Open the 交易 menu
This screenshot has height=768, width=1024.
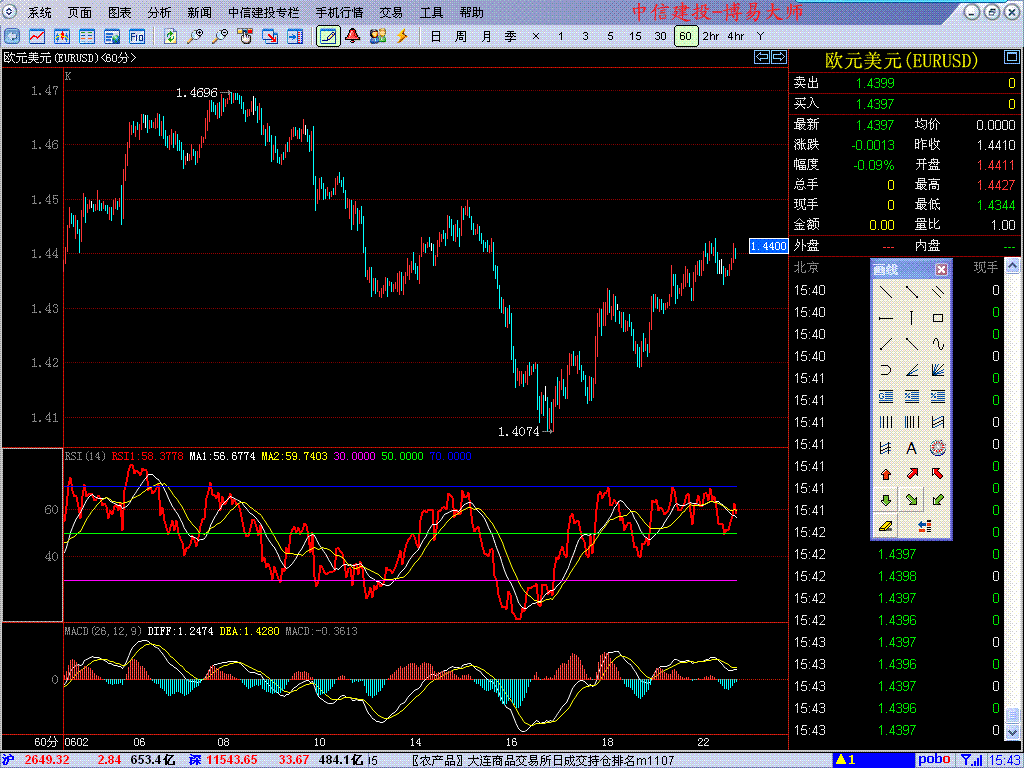click(x=391, y=12)
